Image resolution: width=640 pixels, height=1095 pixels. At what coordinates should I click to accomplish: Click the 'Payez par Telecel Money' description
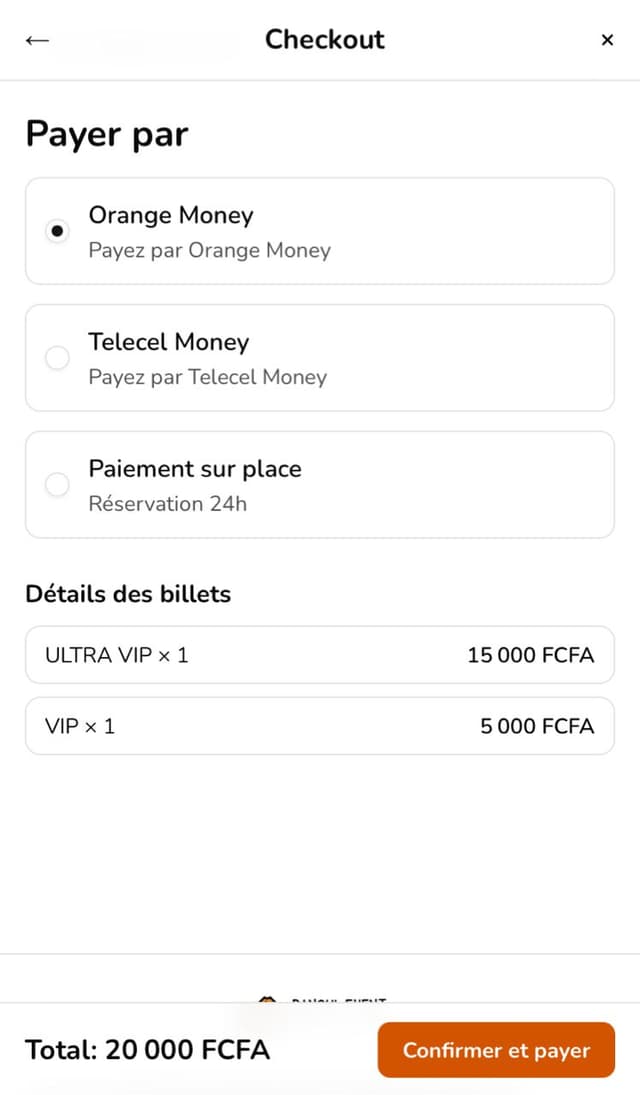(208, 377)
